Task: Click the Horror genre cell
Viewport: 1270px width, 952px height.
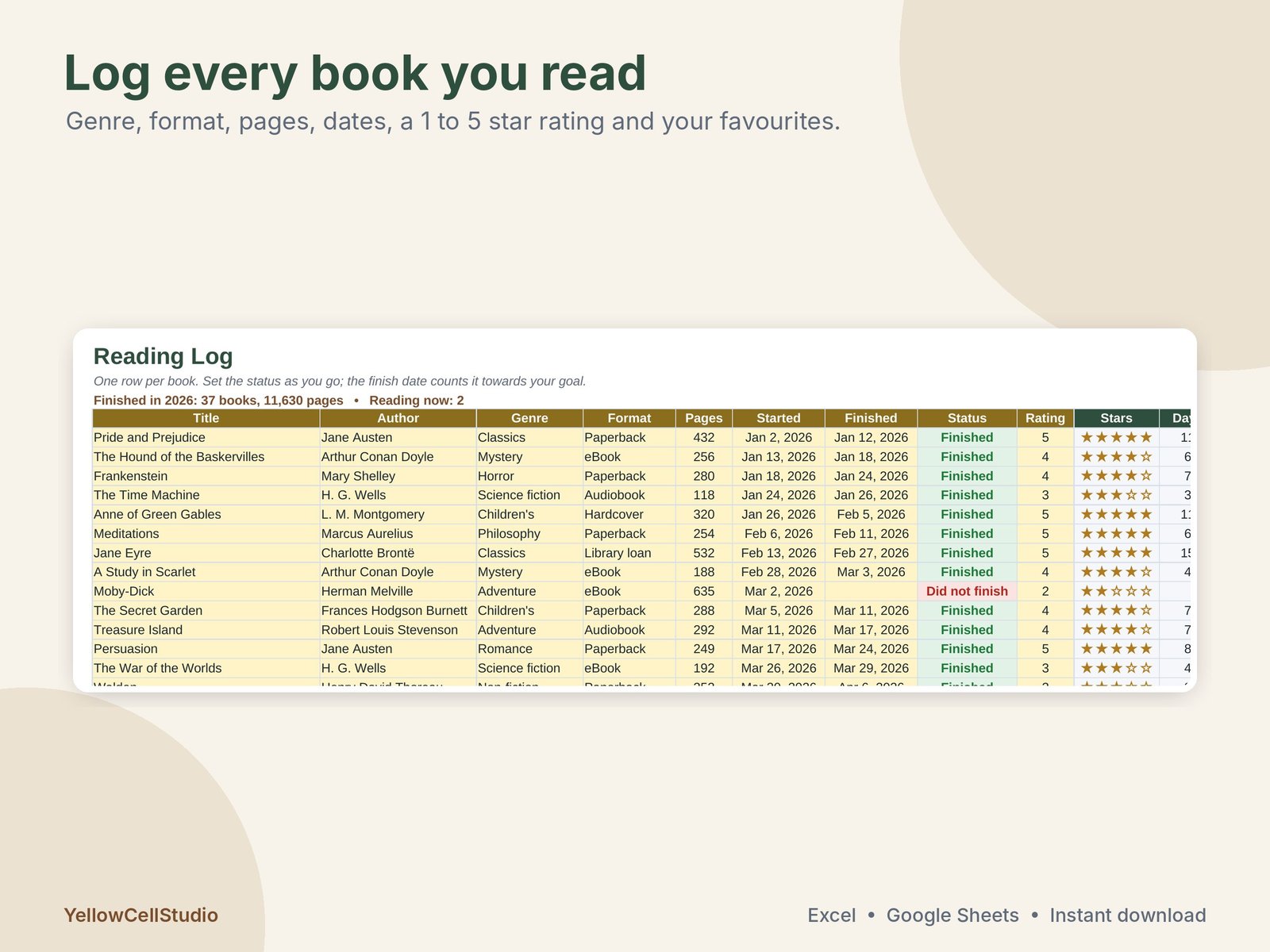Action: click(x=529, y=476)
